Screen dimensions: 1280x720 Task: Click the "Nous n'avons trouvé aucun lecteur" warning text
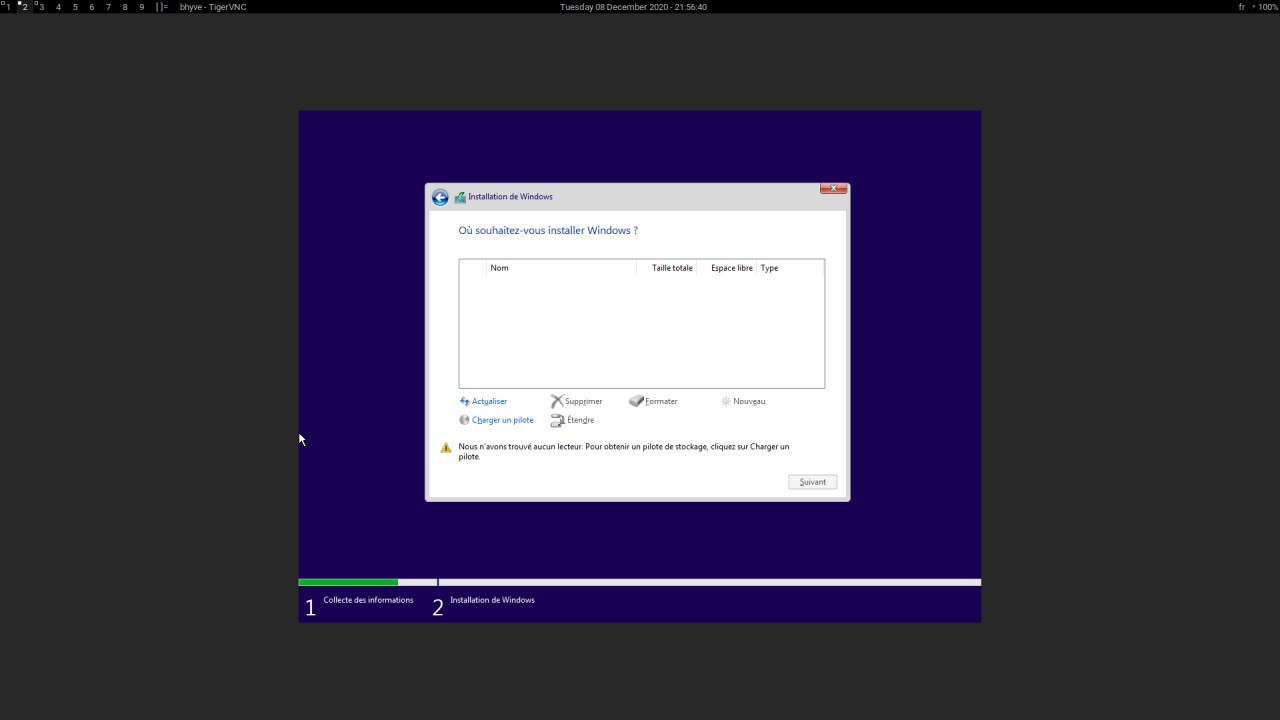(624, 451)
